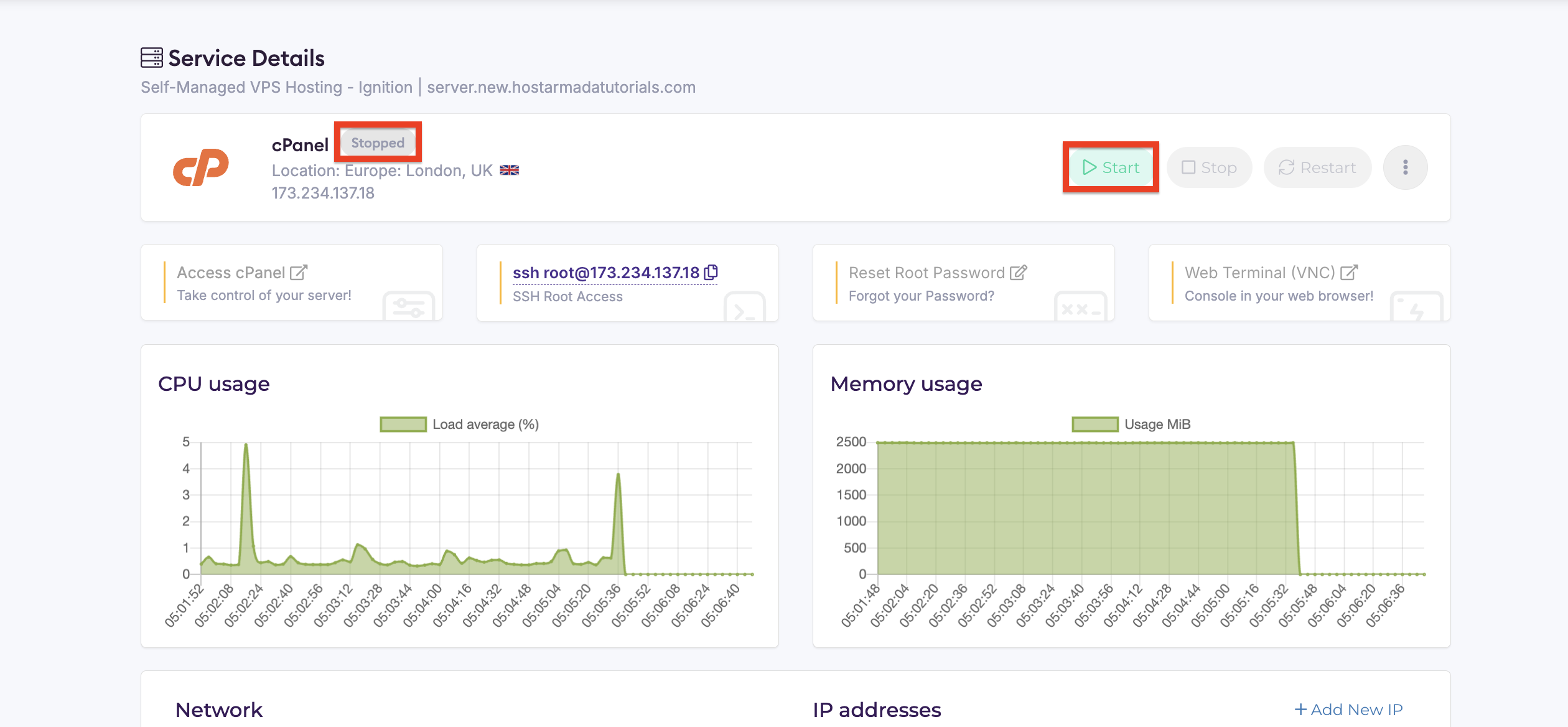Click the Stopped status badge
1568x727 pixels.
pyautogui.click(x=378, y=143)
